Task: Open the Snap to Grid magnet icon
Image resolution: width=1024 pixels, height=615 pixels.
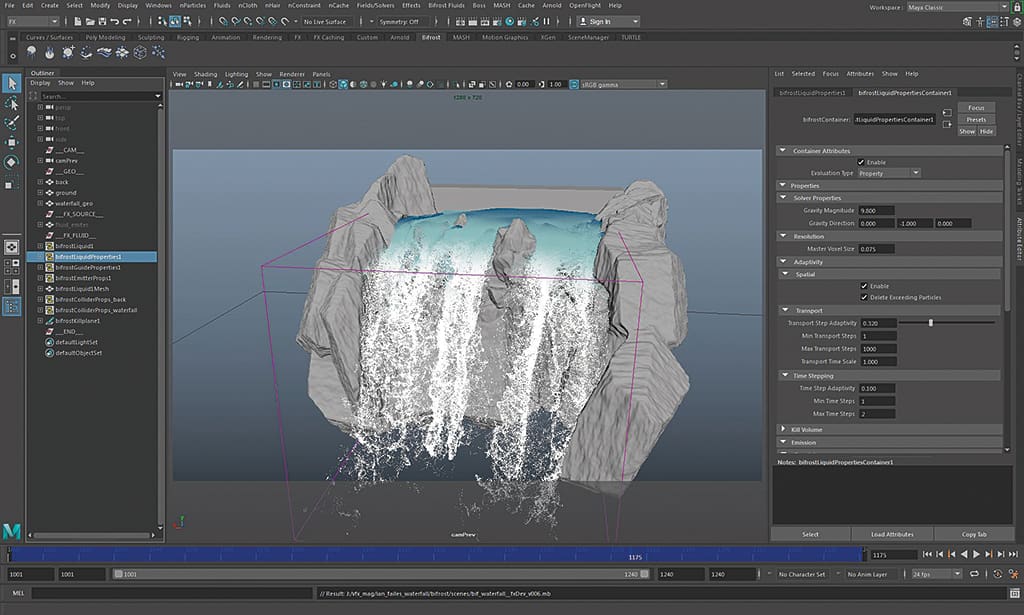Action: 221,20
